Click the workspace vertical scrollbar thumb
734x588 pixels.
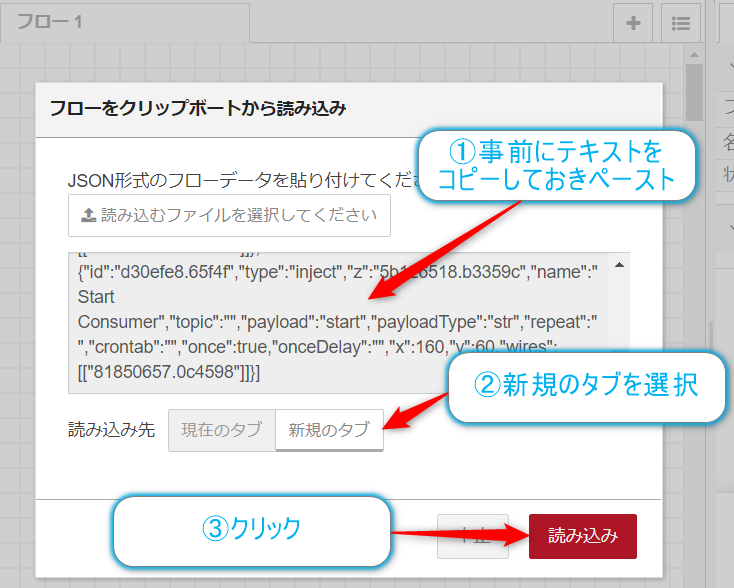694,92
